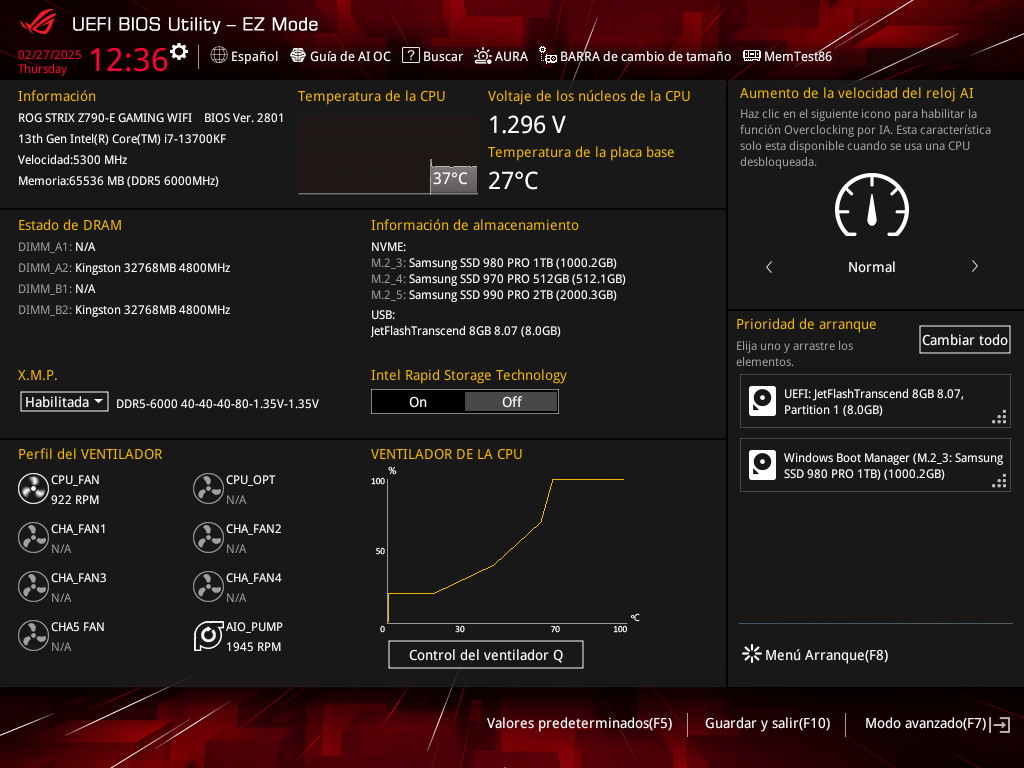Image resolution: width=1024 pixels, height=768 pixels.
Task: Switch to Modo avanzado(F7)
Action: coord(925,723)
